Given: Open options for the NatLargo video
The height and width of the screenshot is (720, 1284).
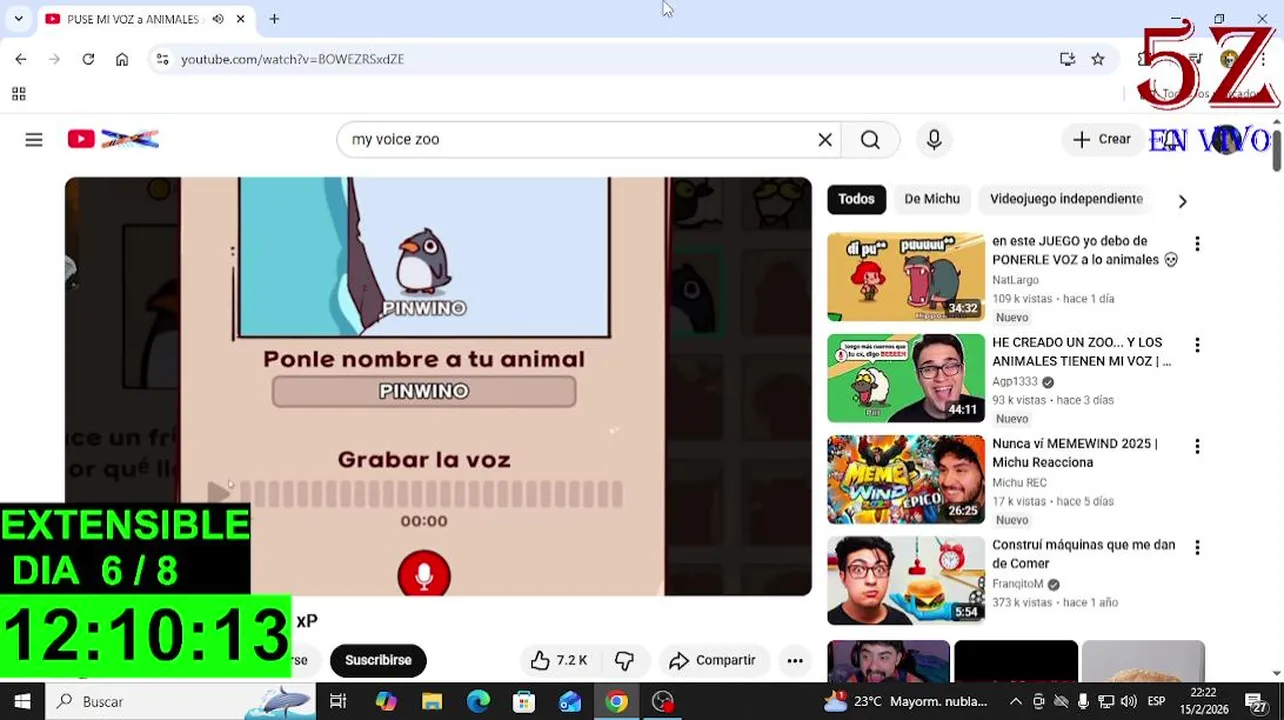Looking at the screenshot, I should (1197, 244).
